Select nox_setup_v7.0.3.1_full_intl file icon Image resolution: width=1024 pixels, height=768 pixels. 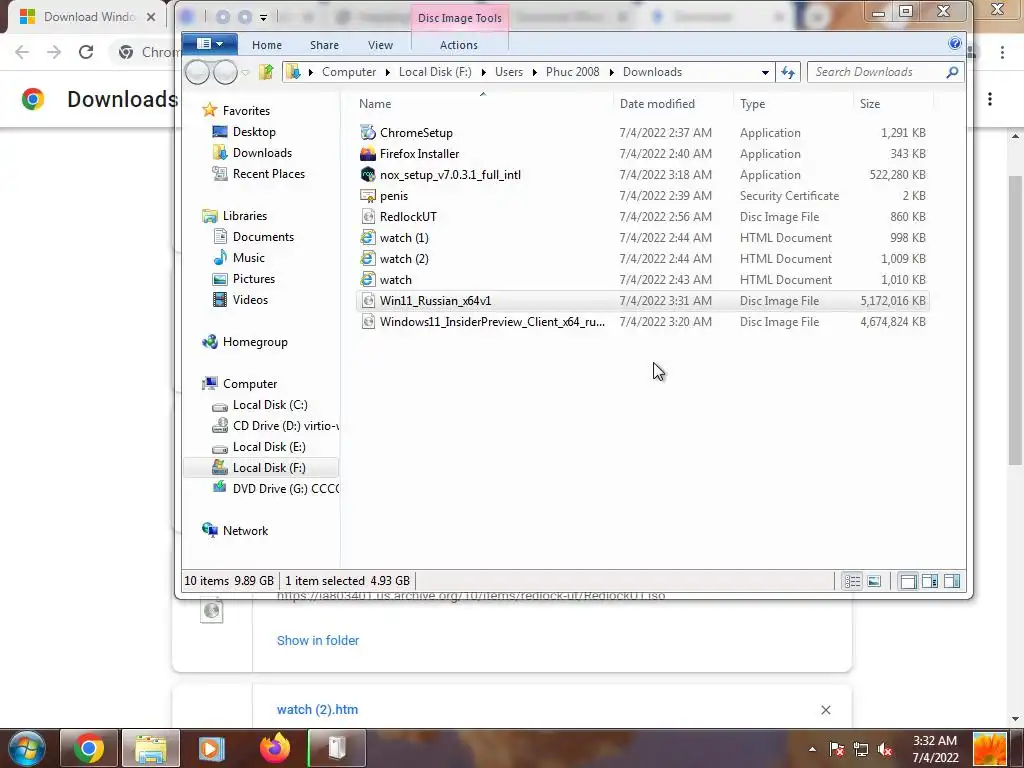coord(368,174)
